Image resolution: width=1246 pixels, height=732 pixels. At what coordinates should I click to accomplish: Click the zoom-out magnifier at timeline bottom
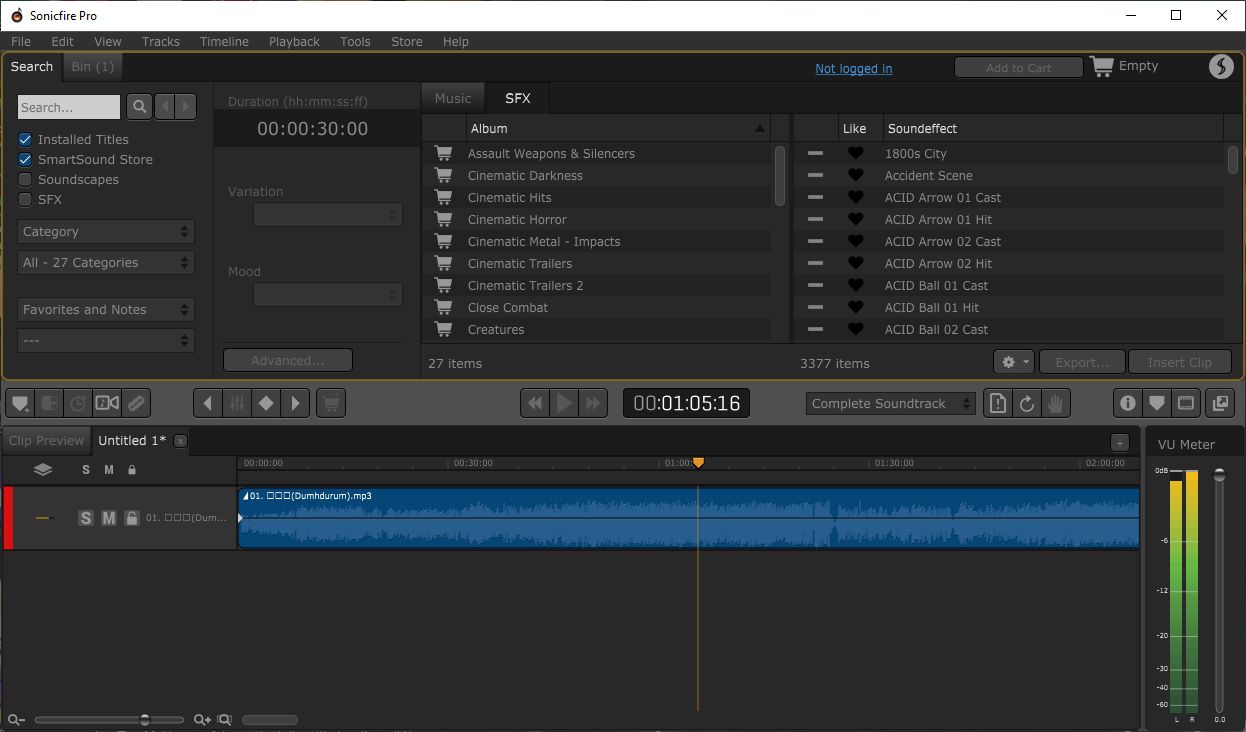pos(16,720)
